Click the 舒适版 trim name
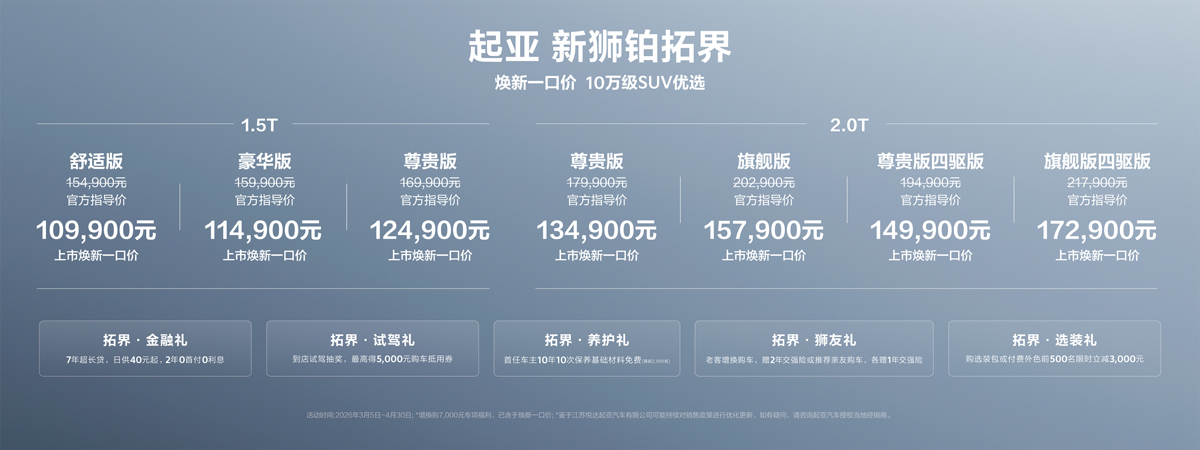Viewport: 1200px width, 450px height. point(96,161)
